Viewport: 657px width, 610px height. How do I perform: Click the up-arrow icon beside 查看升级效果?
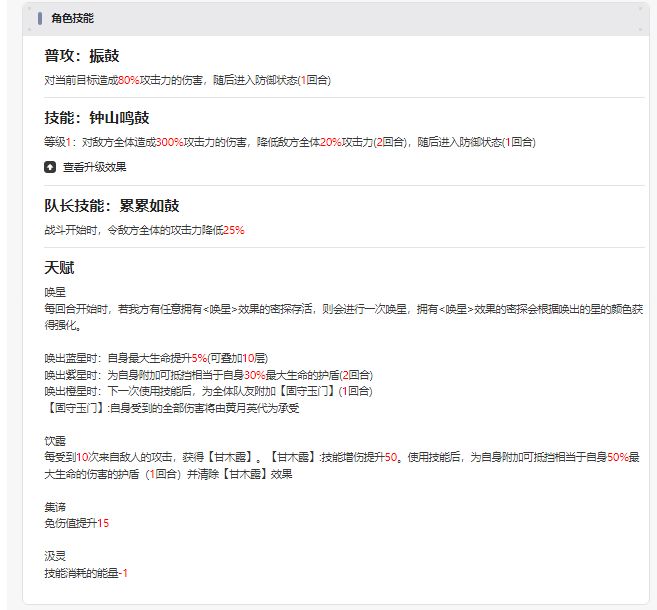pyautogui.click(x=50, y=167)
